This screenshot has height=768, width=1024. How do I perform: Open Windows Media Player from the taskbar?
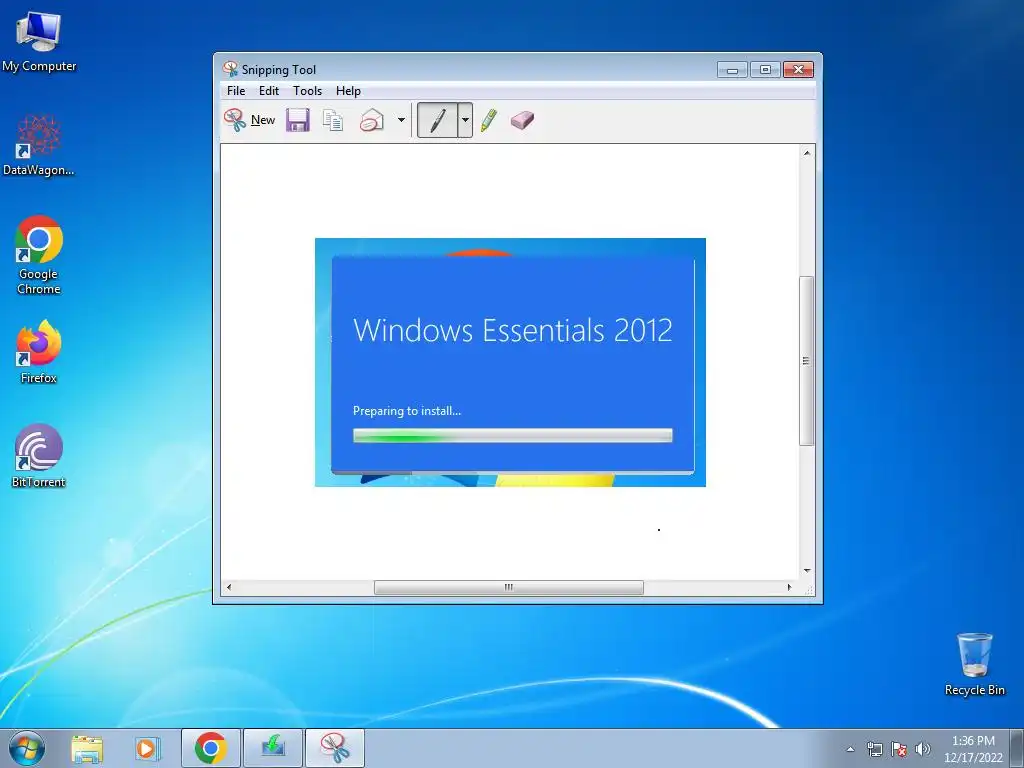(x=148, y=749)
